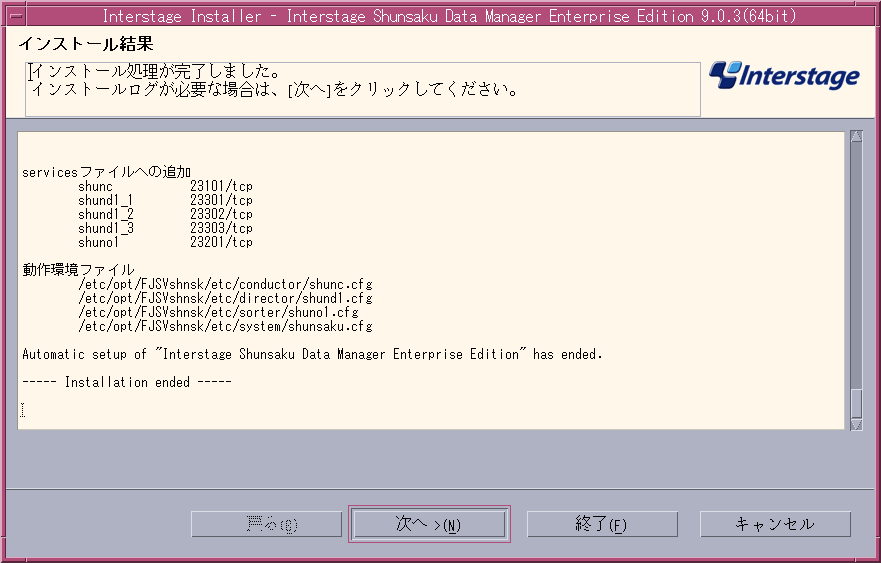Click the conductor/shunc.cfg path line
The image size is (881, 563).
point(225,284)
